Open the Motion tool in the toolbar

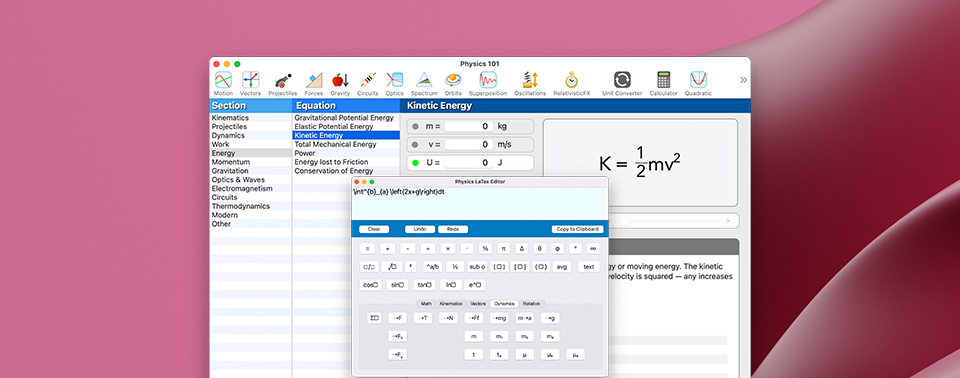click(223, 84)
